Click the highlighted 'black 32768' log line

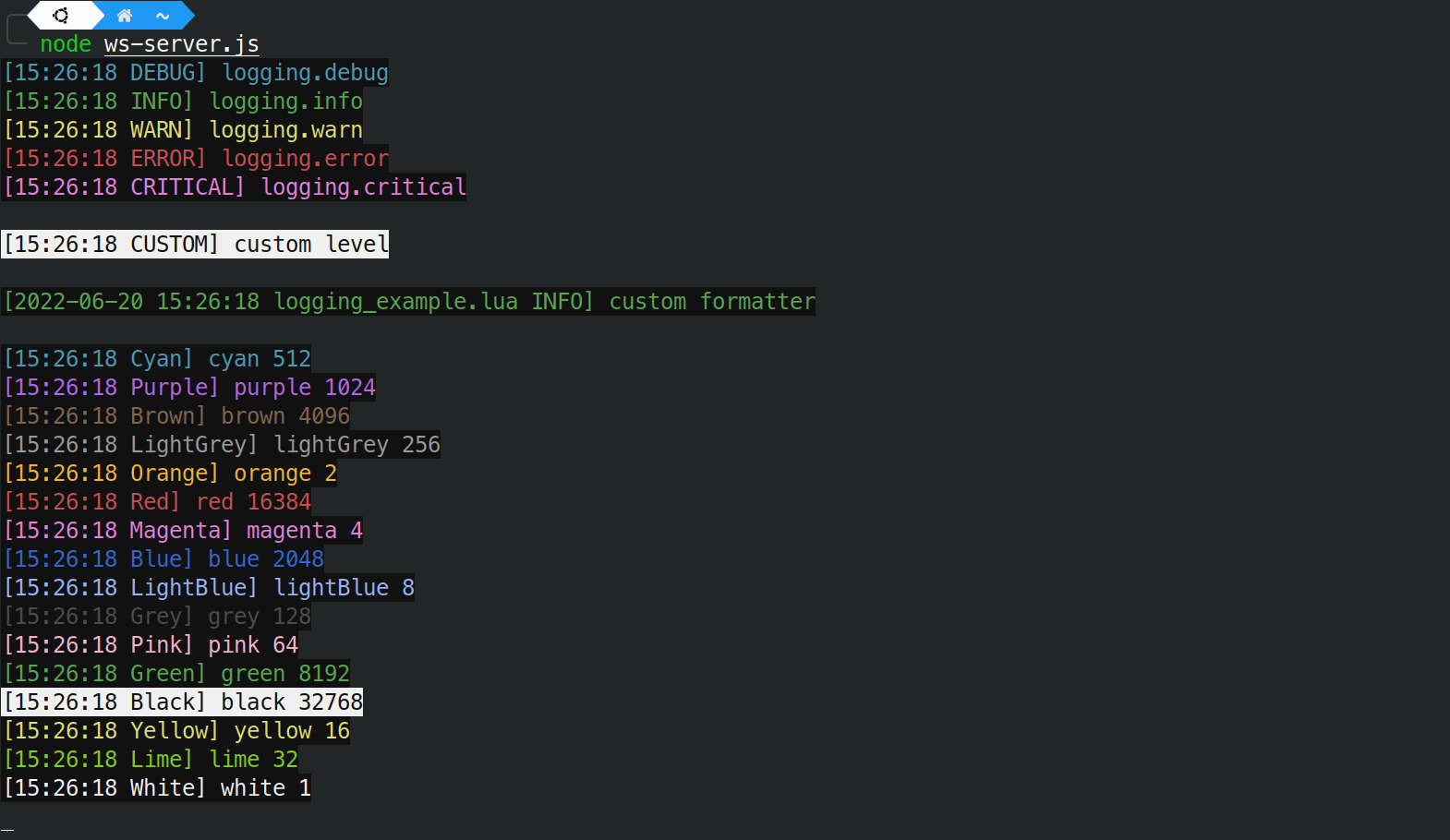[x=183, y=702]
